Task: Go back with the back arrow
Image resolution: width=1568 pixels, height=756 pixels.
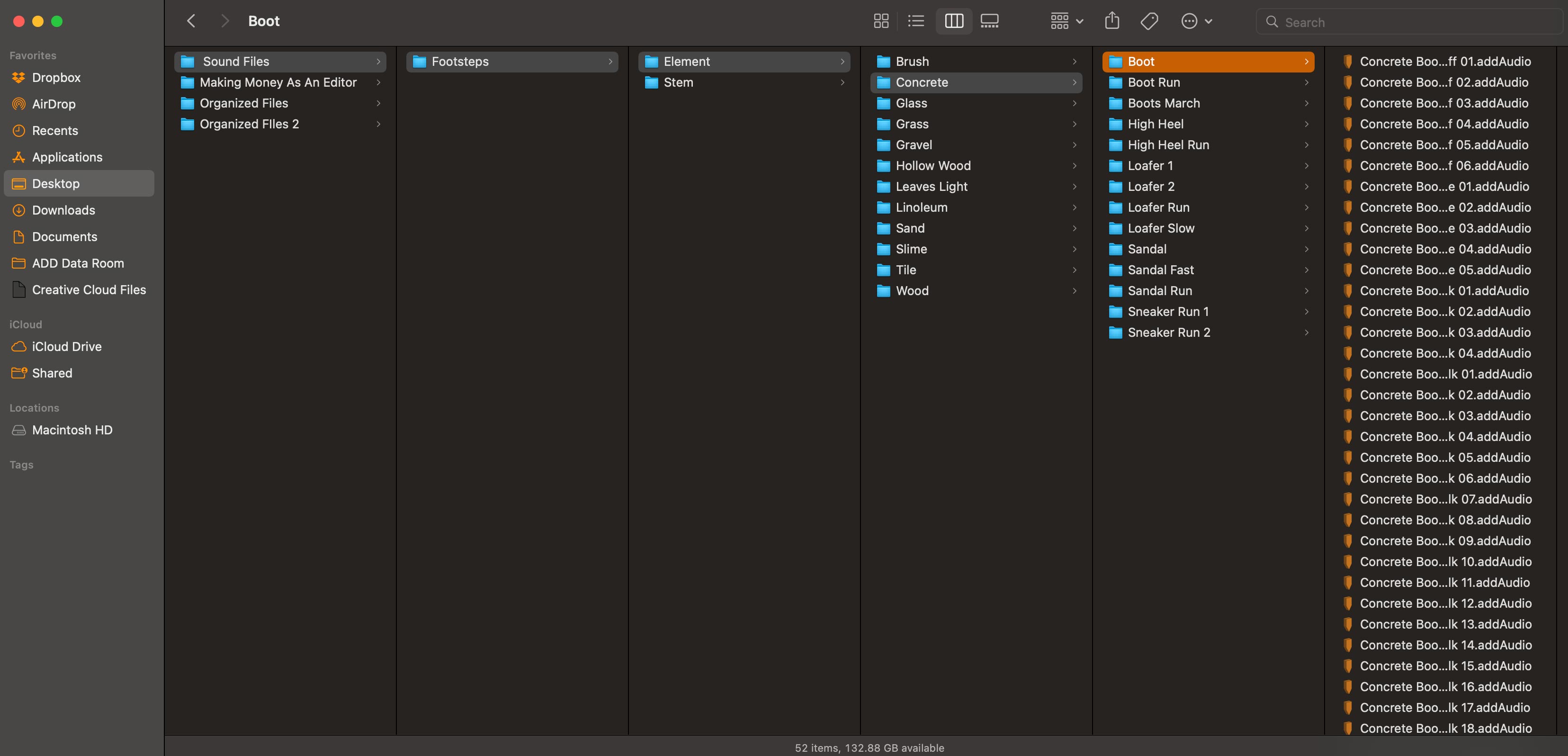Action: coord(191,21)
